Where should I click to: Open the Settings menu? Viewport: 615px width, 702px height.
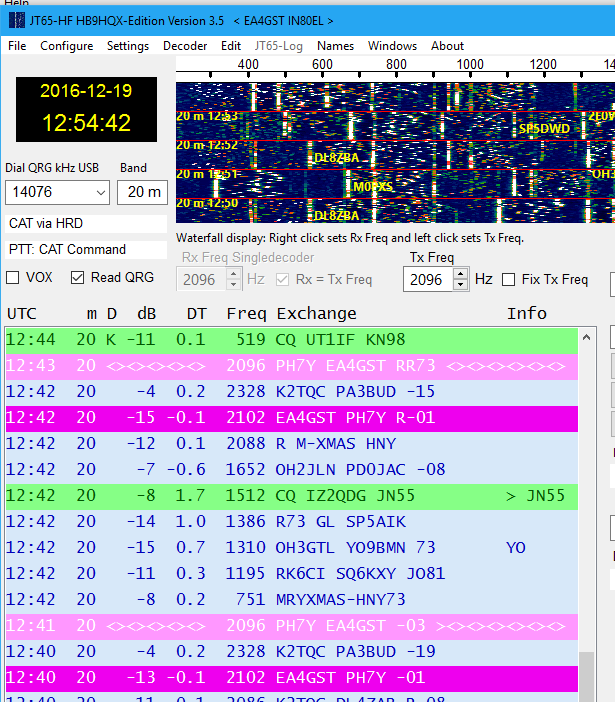point(128,46)
